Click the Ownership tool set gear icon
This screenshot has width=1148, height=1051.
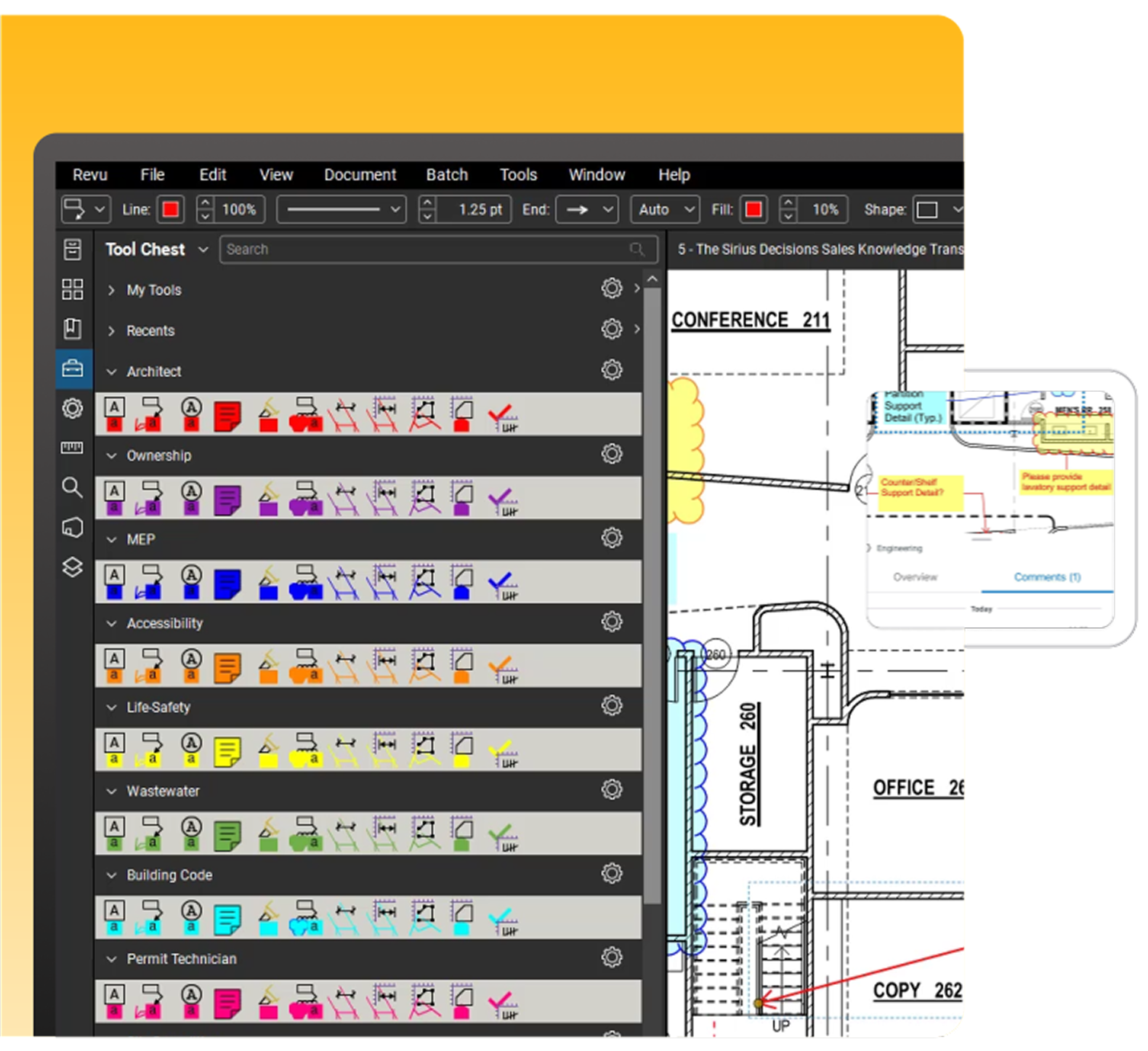(612, 454)
